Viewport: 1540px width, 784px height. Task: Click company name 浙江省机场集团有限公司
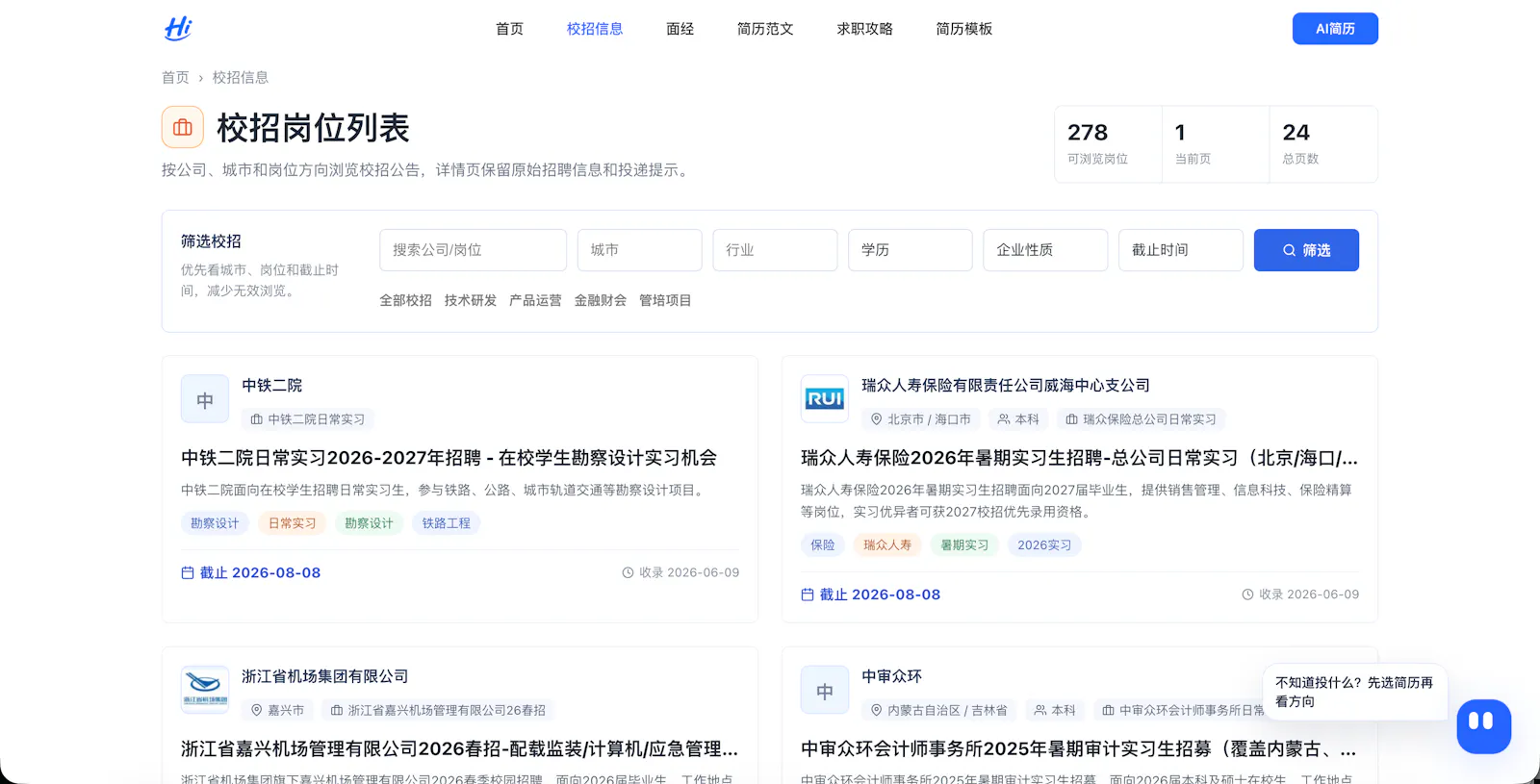pos(325,676)
